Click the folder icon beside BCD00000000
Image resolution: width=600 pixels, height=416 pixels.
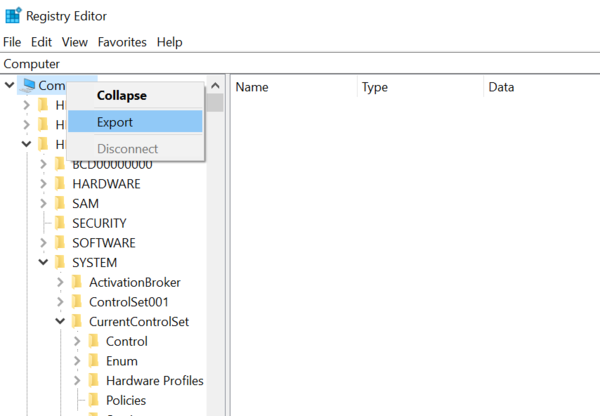click(60, 165)
